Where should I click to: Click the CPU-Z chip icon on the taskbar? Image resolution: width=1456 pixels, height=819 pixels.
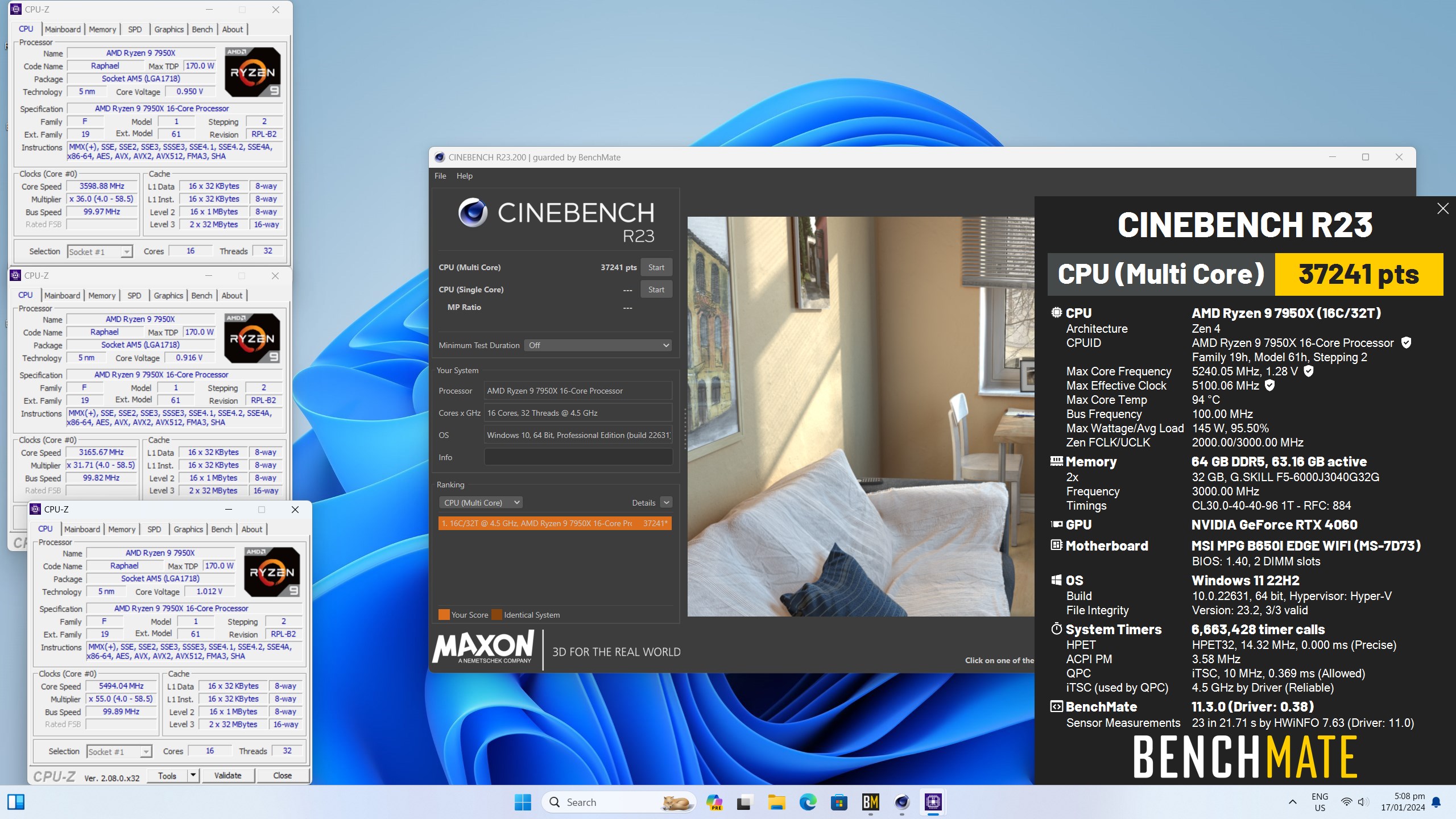coord(933,802)
